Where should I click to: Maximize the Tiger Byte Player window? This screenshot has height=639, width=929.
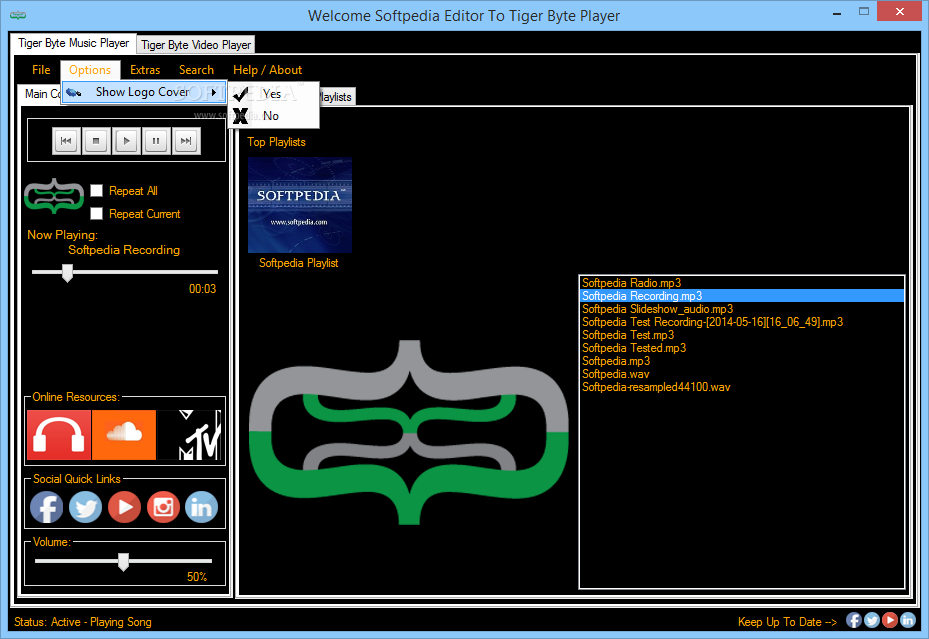point(864,12)
